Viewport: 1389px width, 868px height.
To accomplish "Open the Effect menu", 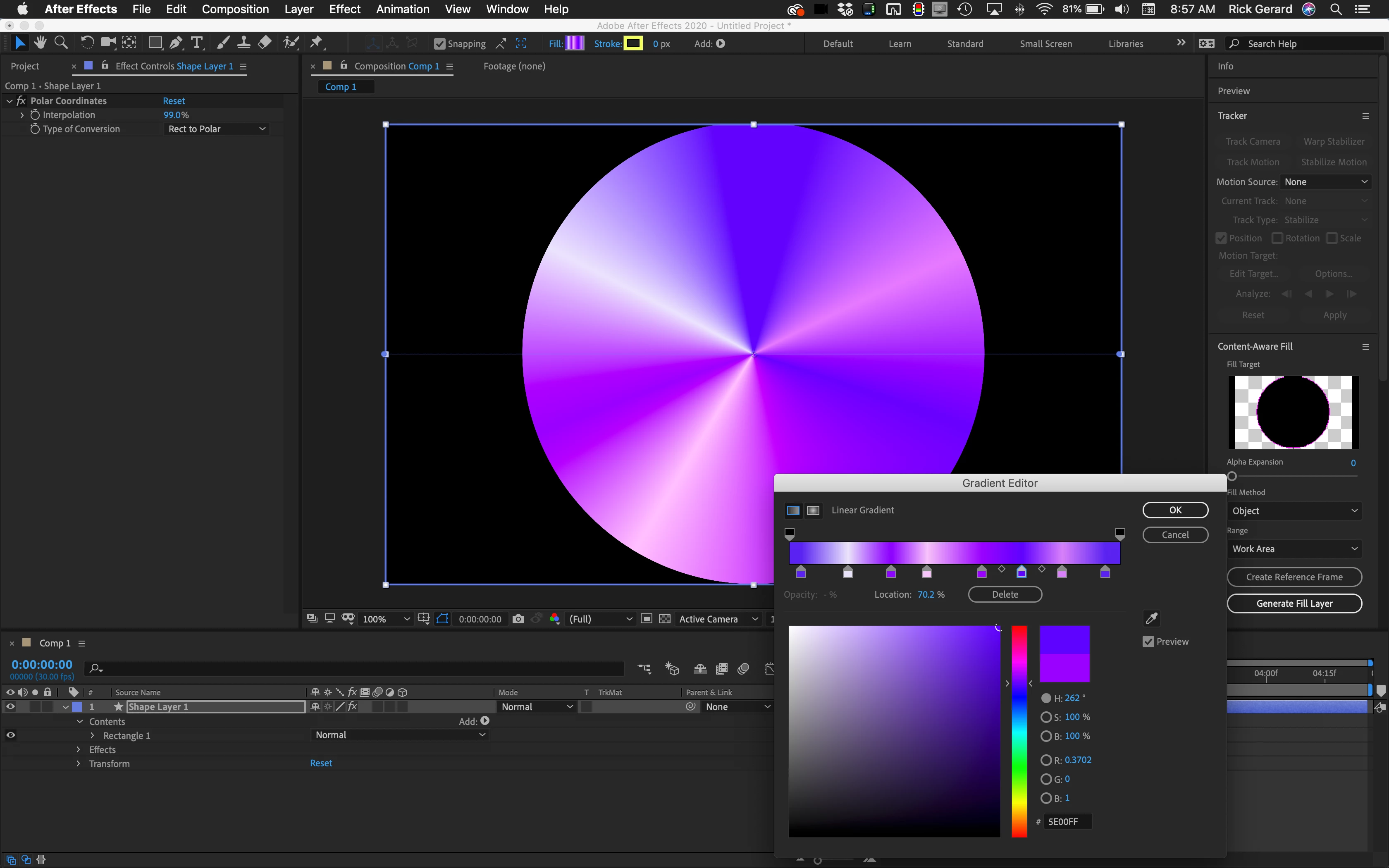I will point(344,9).
